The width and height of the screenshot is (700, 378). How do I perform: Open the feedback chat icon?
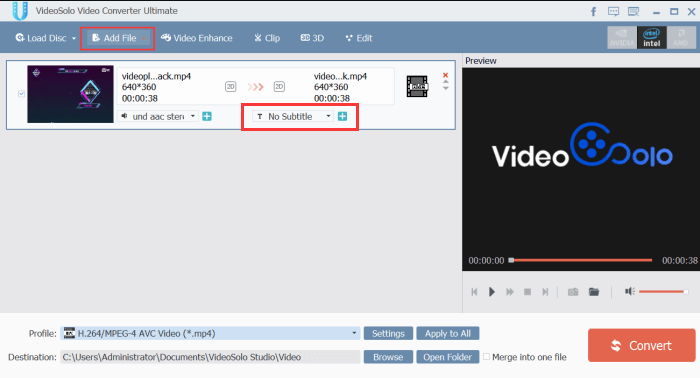(613, 12)
